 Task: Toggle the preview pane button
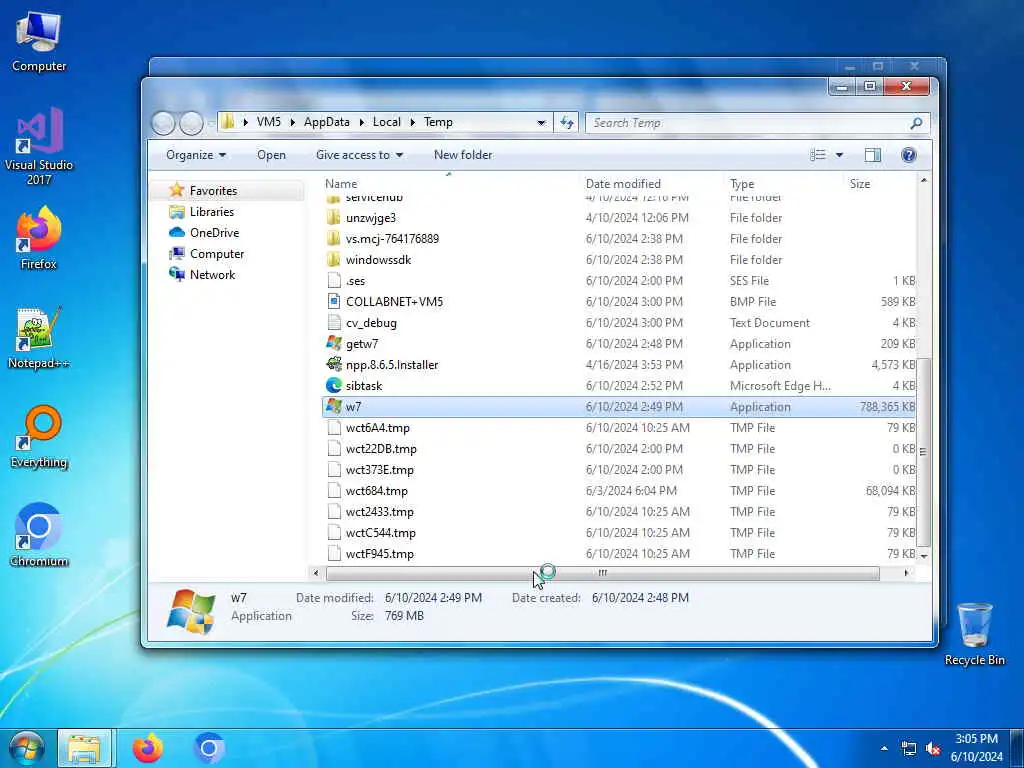pos(872,155)
